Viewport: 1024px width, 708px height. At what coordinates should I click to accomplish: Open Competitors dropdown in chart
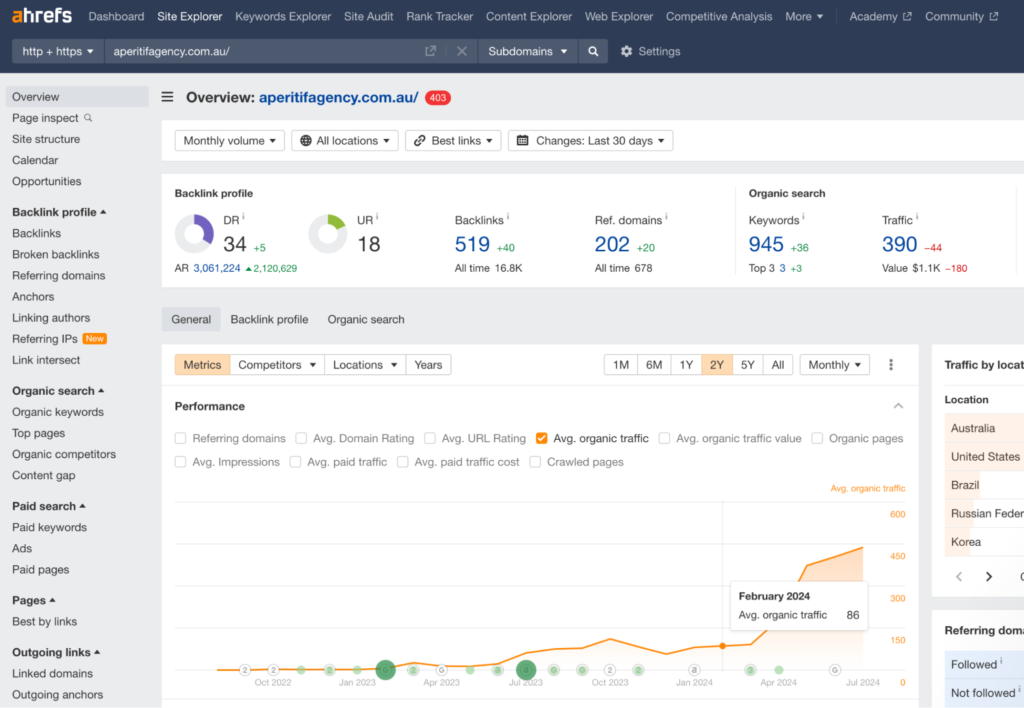277,364
